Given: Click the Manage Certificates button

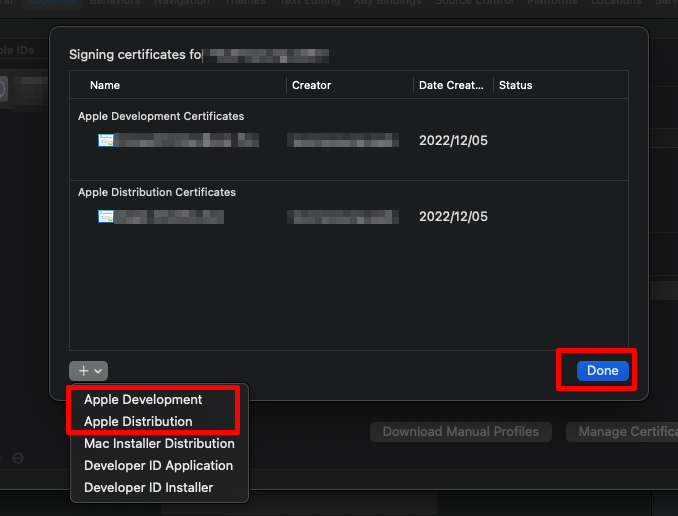Looking at the screenshot, I should tap(623, 432).
